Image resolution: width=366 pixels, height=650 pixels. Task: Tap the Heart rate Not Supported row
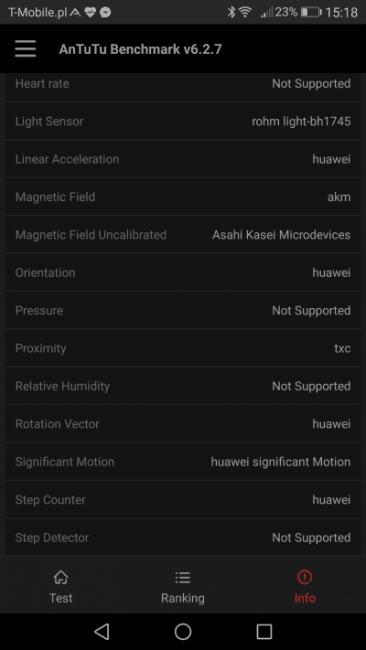[183, 87]
